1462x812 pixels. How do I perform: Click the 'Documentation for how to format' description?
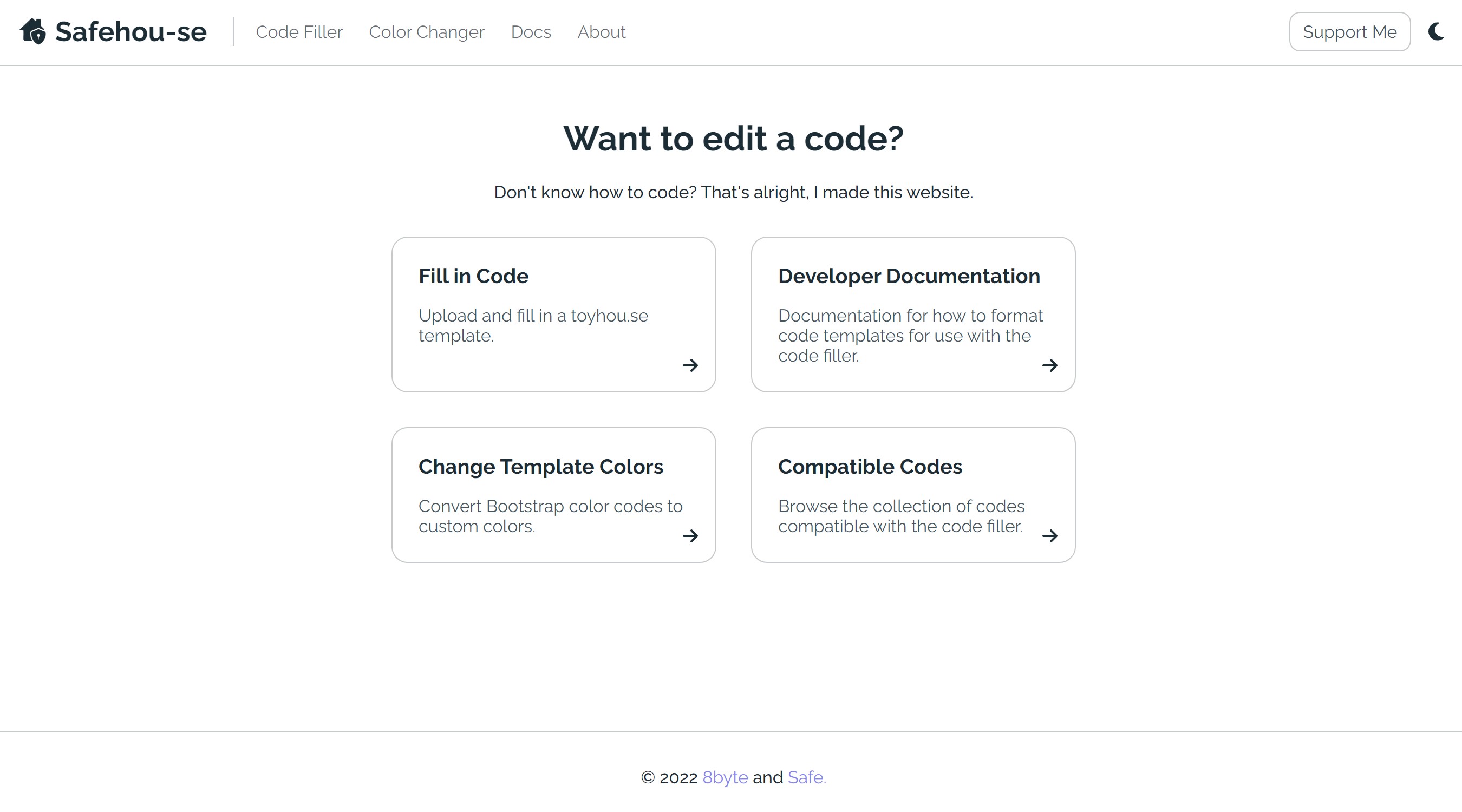point(910,335)
